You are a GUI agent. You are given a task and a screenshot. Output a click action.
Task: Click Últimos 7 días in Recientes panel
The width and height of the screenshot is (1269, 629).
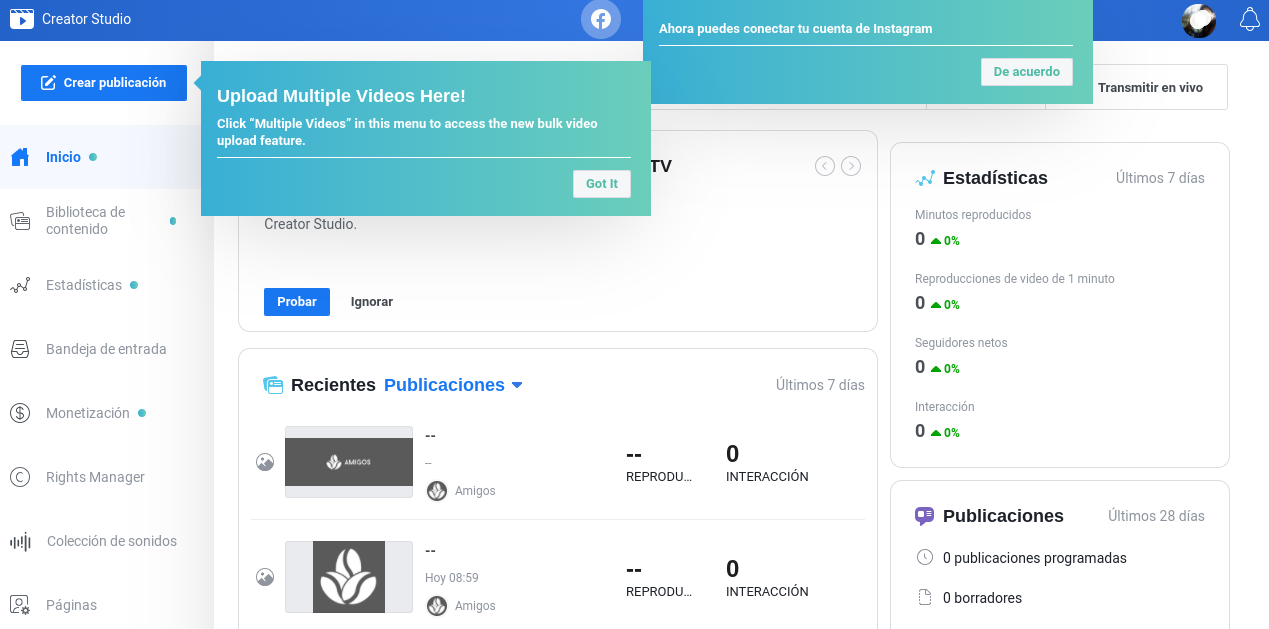point(820,385)
